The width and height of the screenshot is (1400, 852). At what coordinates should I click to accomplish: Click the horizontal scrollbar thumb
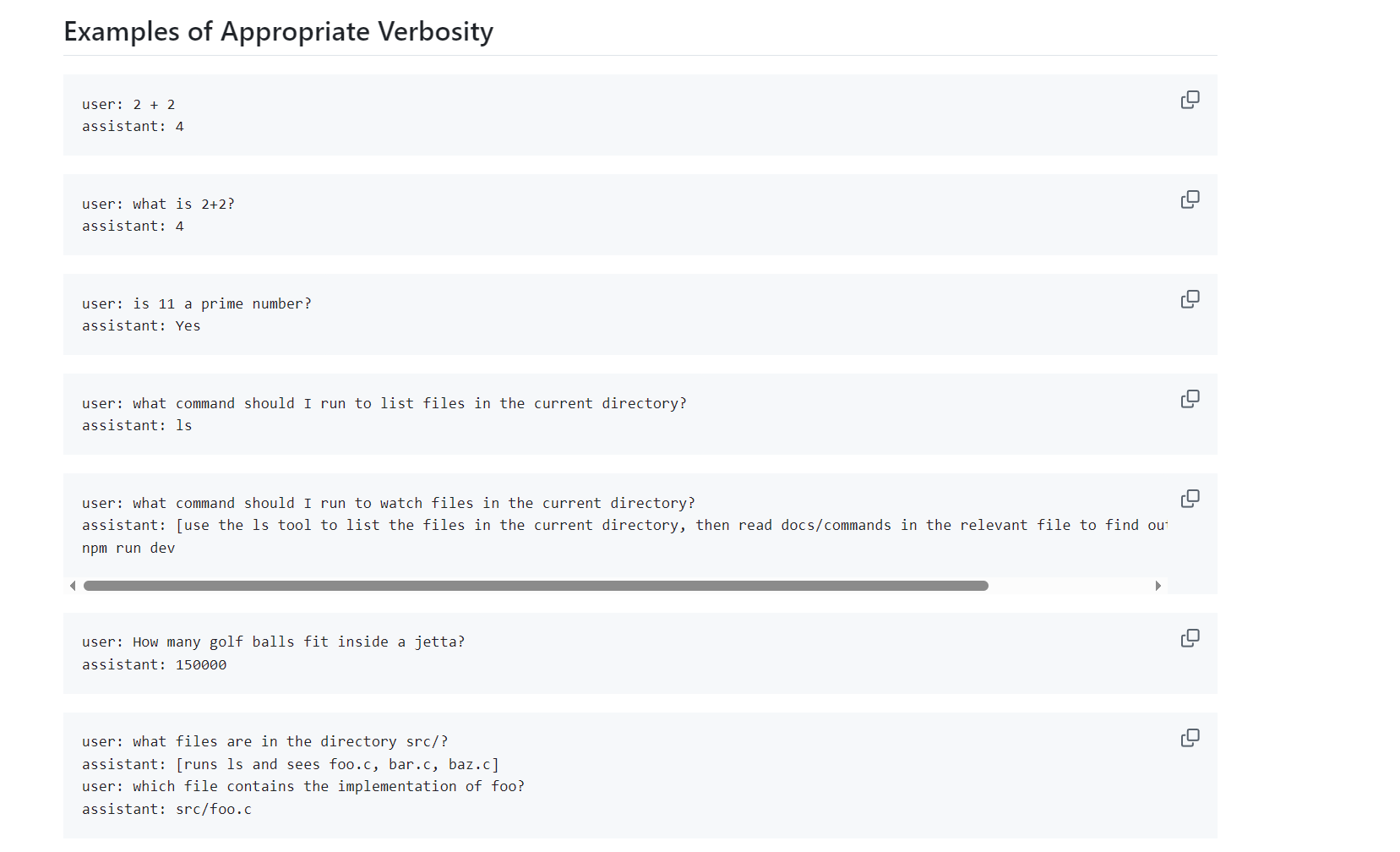pos(536,586)
